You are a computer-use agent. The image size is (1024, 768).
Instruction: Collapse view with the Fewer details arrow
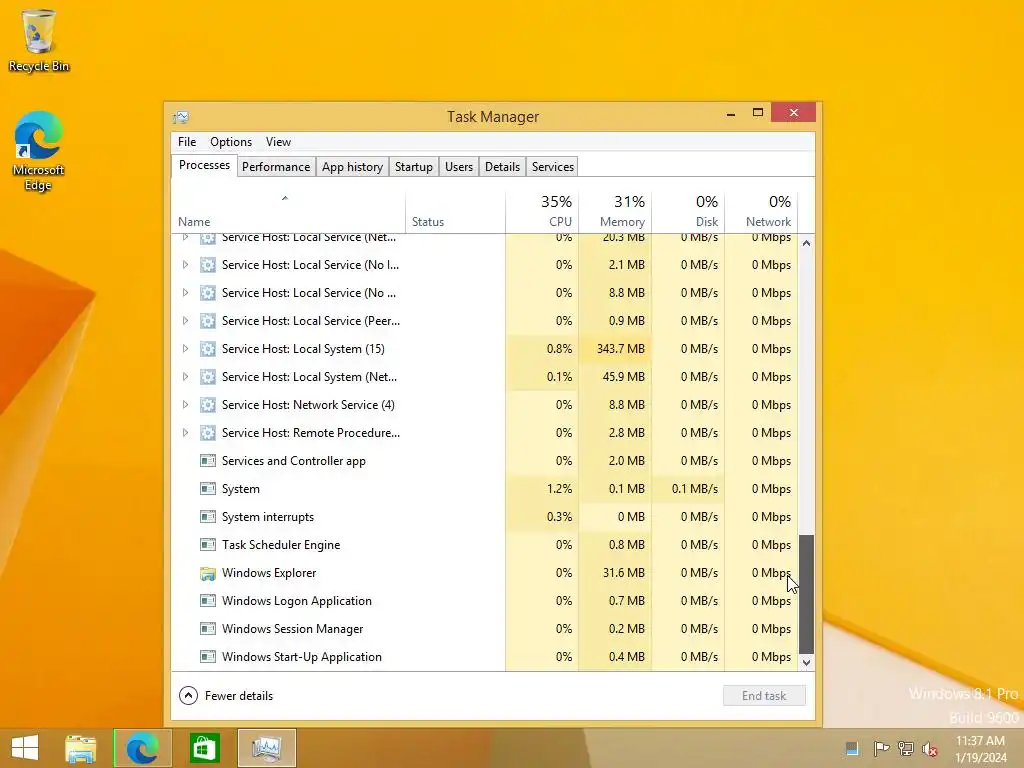[188, 696]
